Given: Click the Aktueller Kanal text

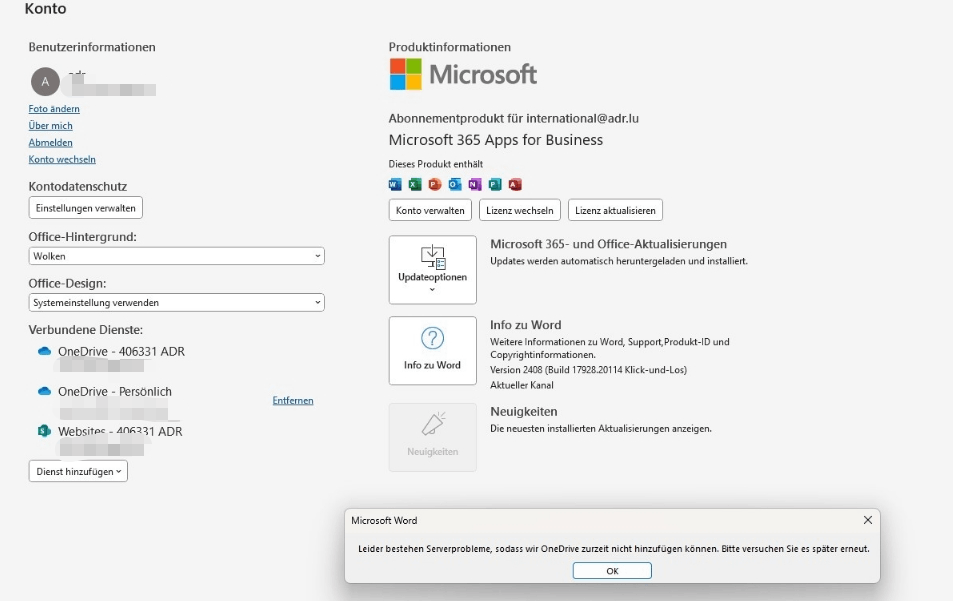Looking at the screenshot, I should tap(521, 385).
